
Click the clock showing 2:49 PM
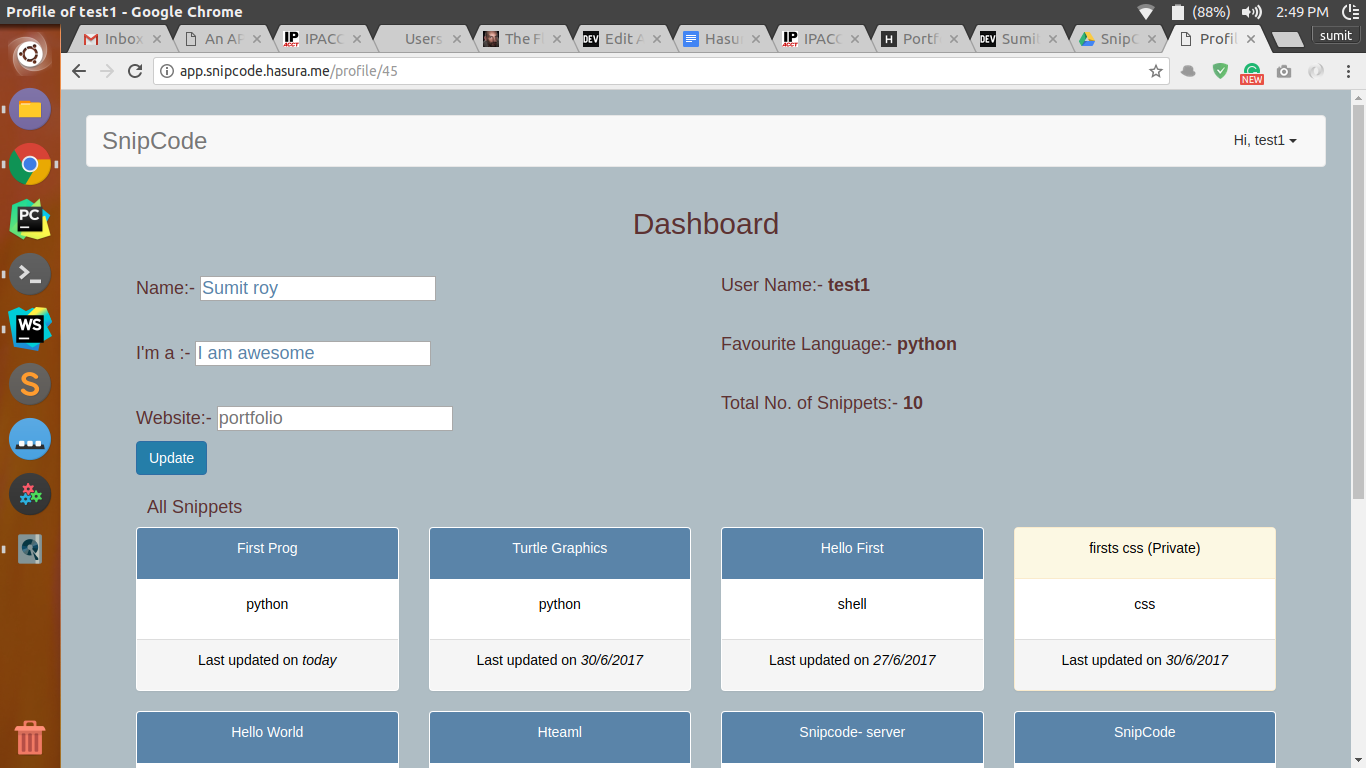1302,12
